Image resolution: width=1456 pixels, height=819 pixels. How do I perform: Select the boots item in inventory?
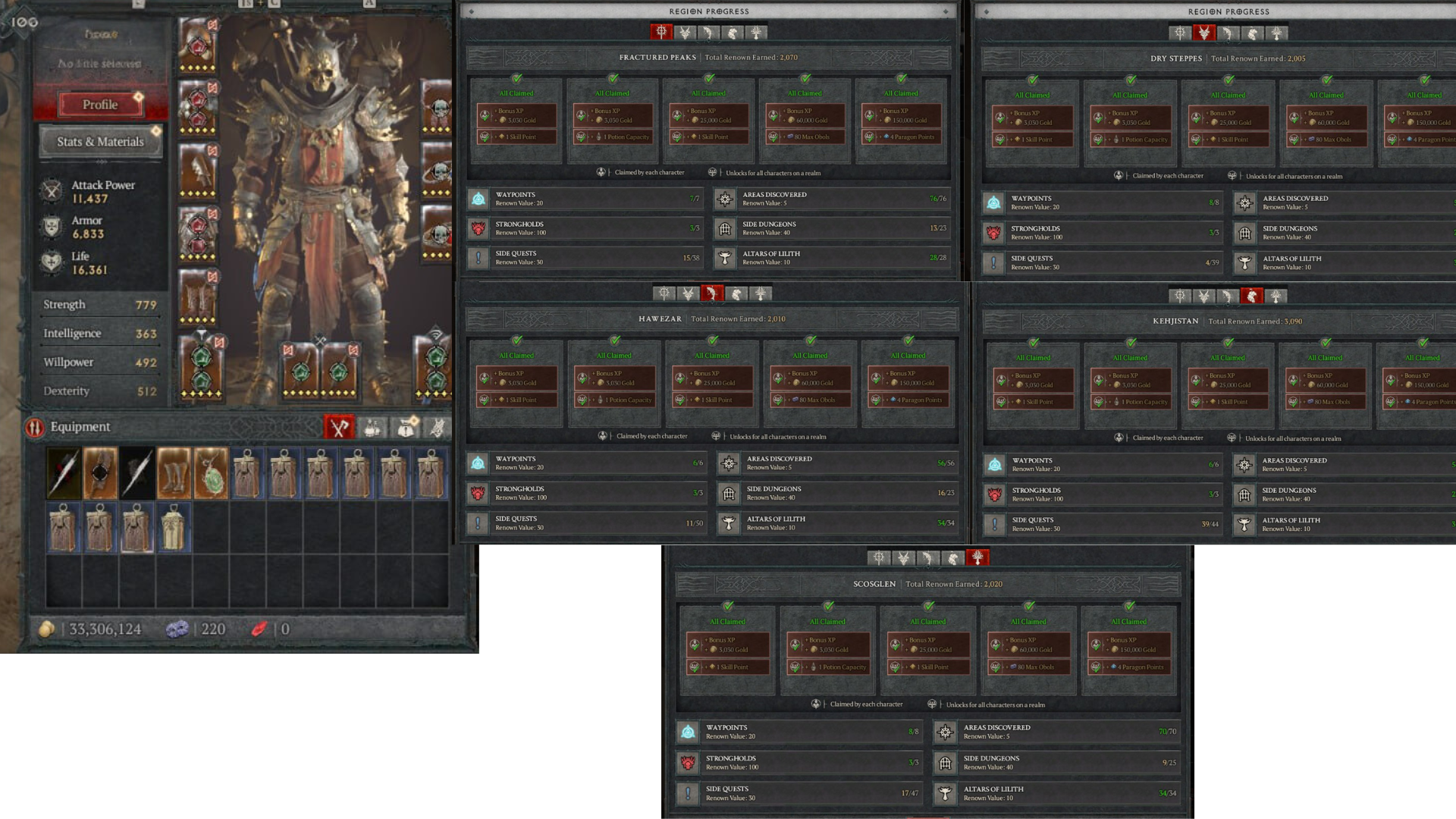pyautogui.click(x=174, y=473)
